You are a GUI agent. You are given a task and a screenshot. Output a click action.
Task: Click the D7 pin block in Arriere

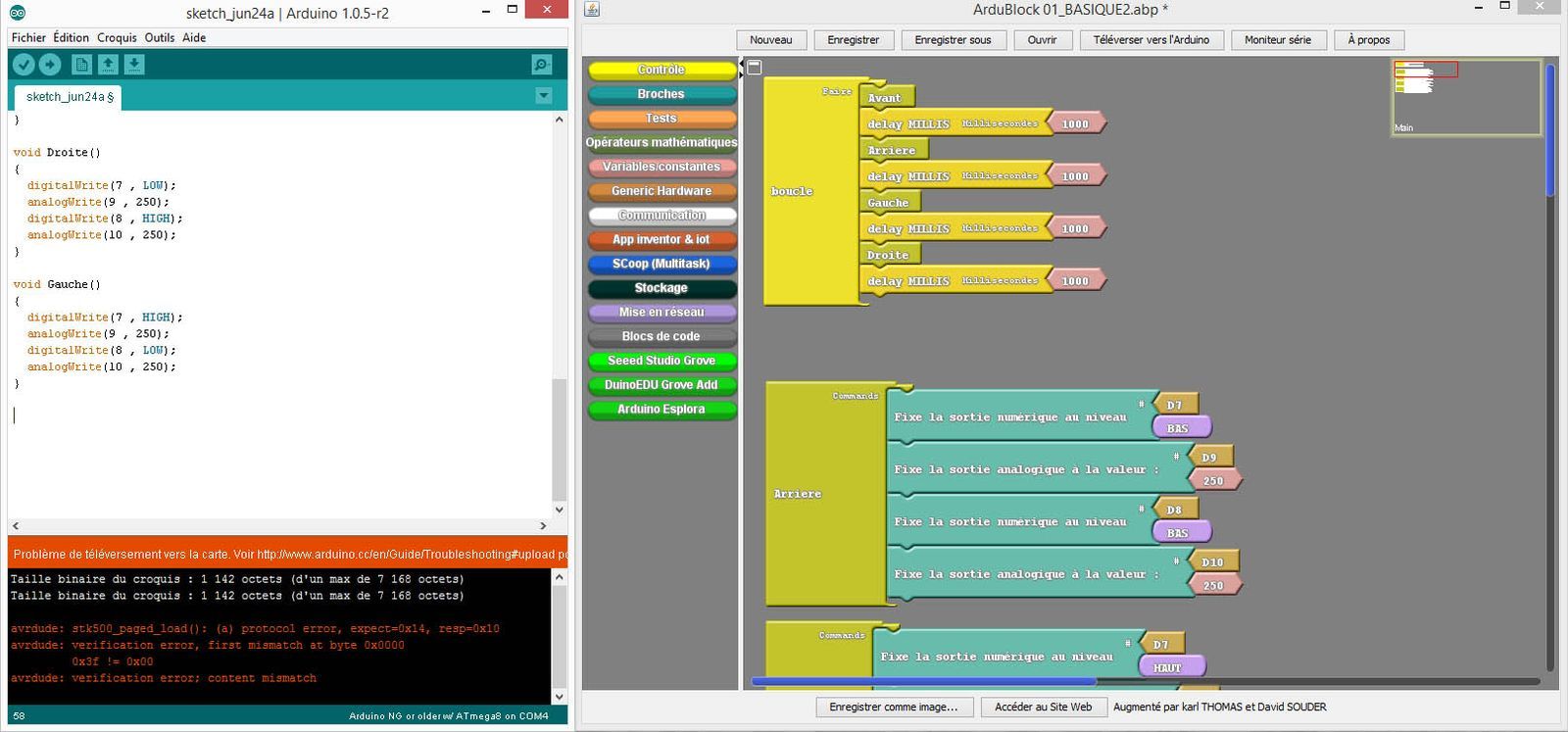pyautogui.click(x=1177, y=405)
